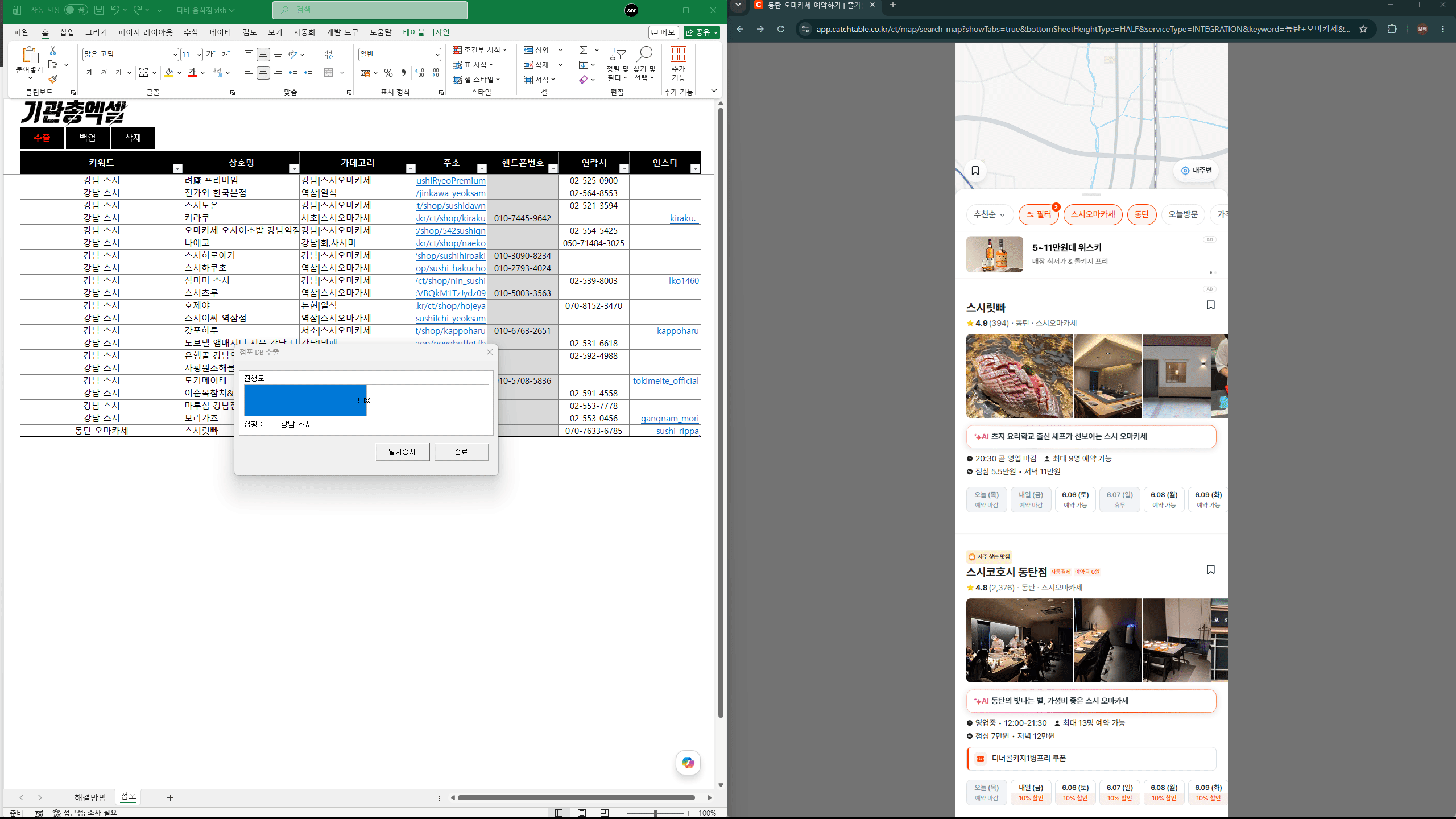Open the 개발 도구 ribbon tab

click(342, 32)
